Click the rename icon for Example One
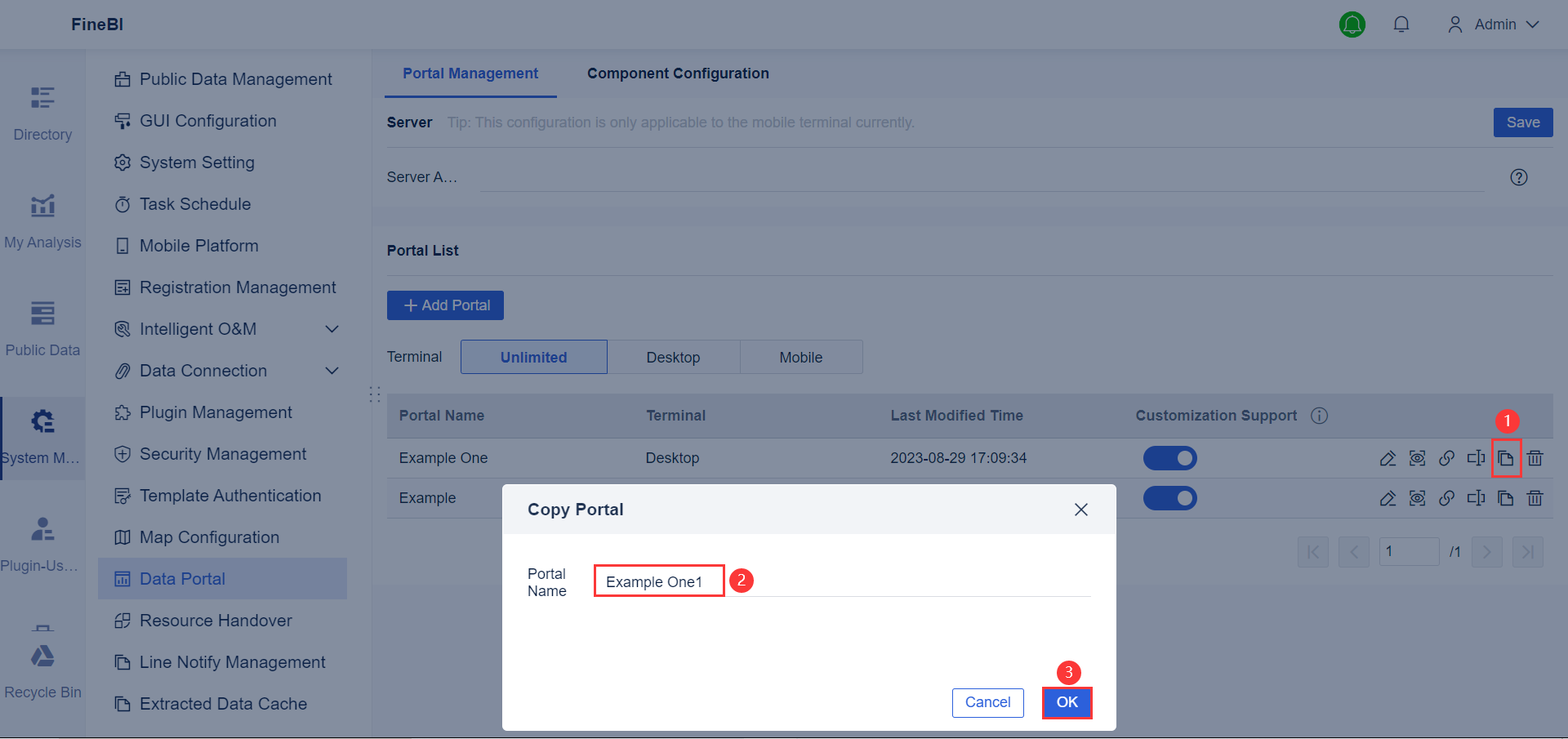Viewport: 1568px width, 739px height. click(1476, 458)
